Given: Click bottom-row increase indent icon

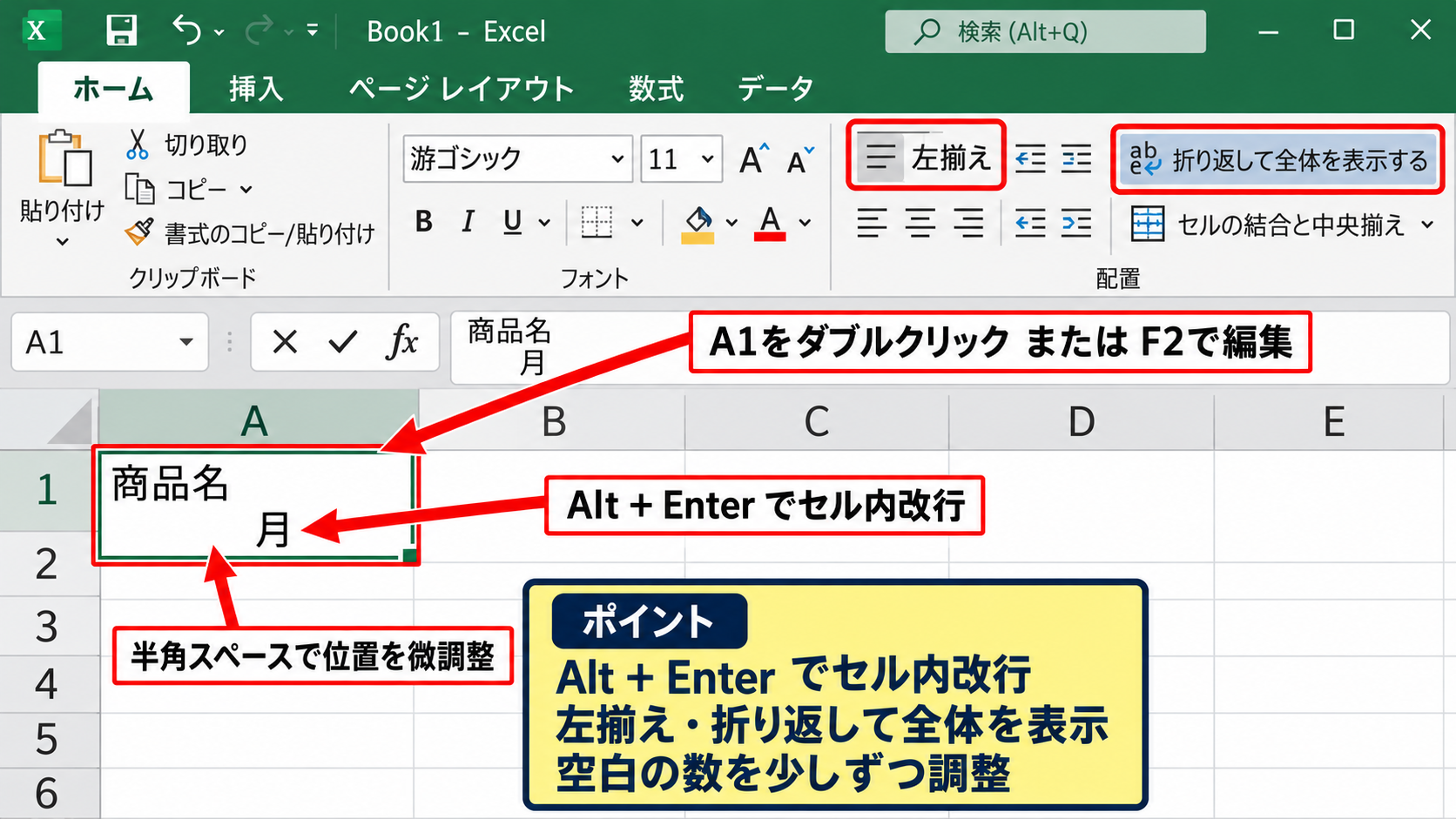Looking at the screenshot, I should [x=1076, y=223].
